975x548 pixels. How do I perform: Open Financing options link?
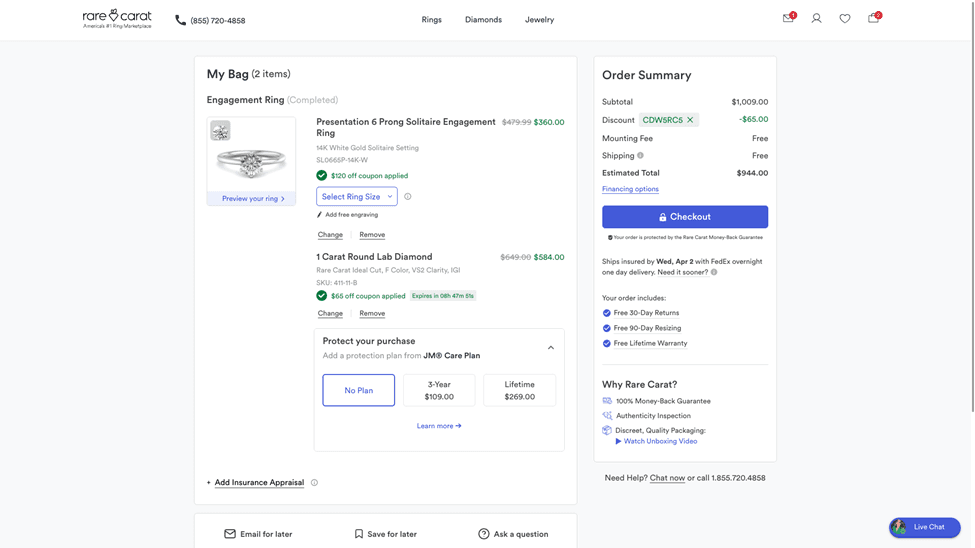click(x=630, y=189)
